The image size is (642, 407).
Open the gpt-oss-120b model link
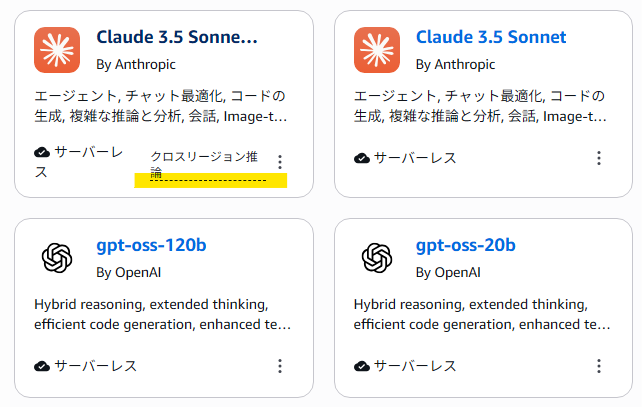pos(151,245)
